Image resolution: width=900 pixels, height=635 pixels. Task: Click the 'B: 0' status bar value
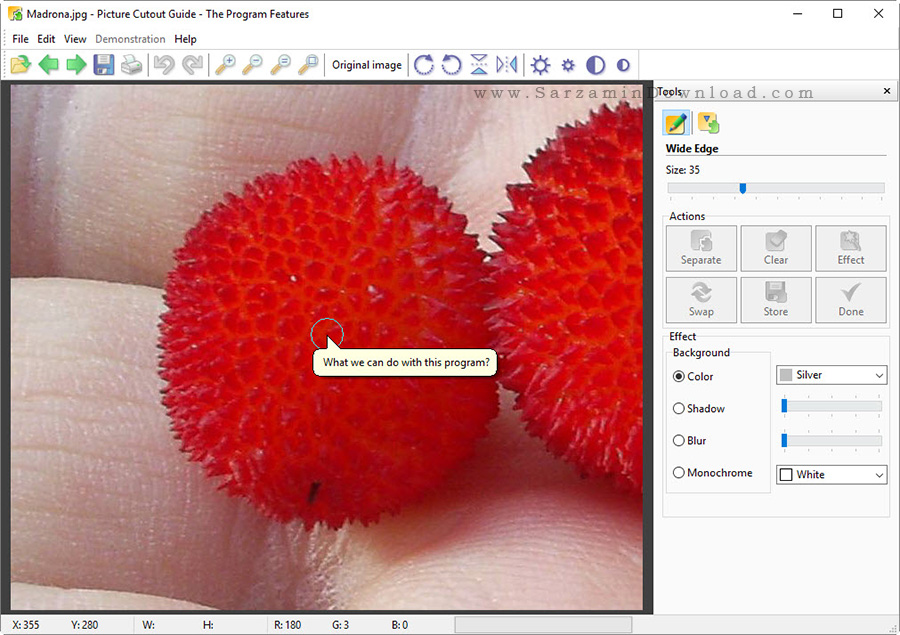click(399, 625)
